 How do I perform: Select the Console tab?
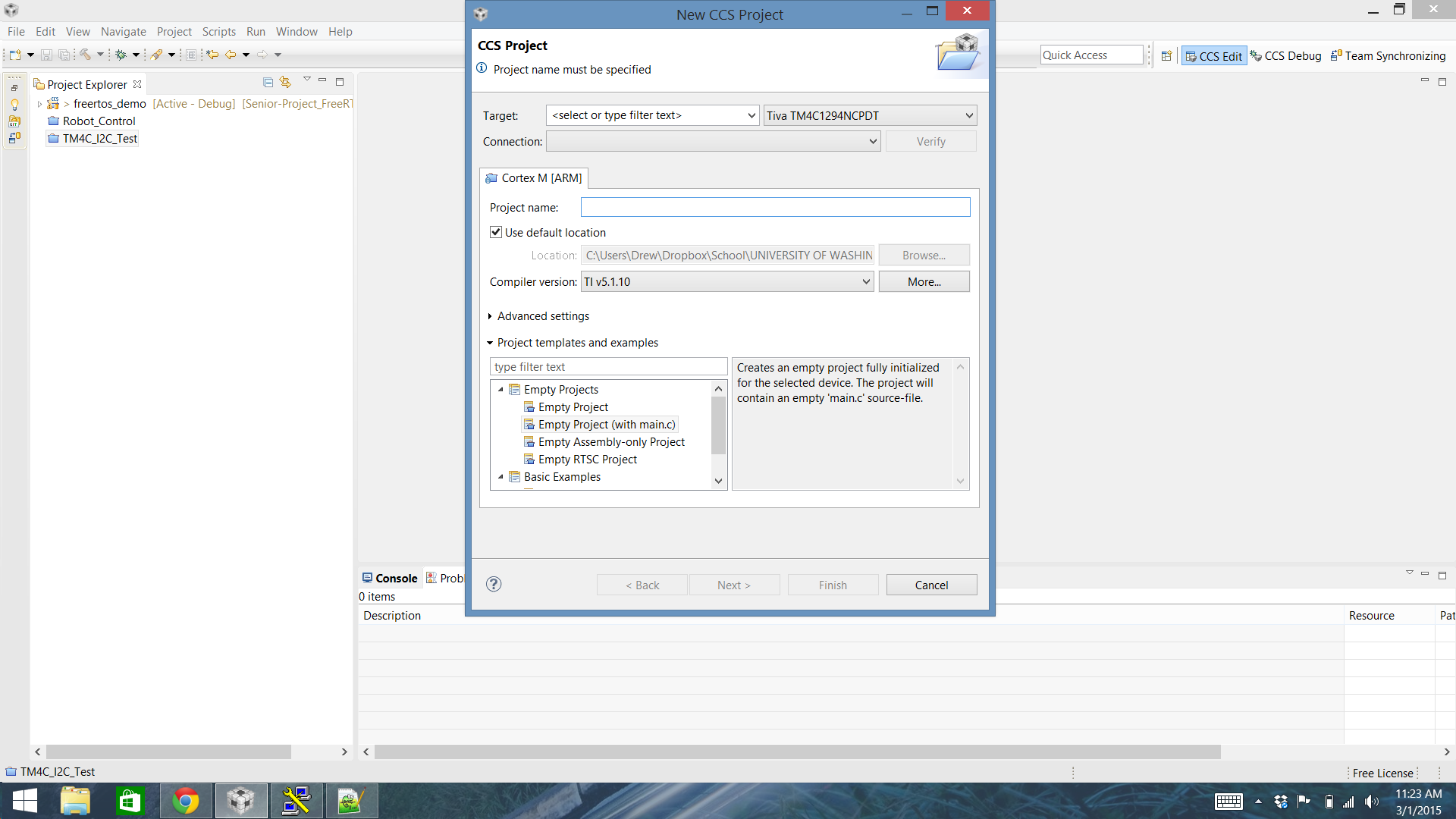390,578
